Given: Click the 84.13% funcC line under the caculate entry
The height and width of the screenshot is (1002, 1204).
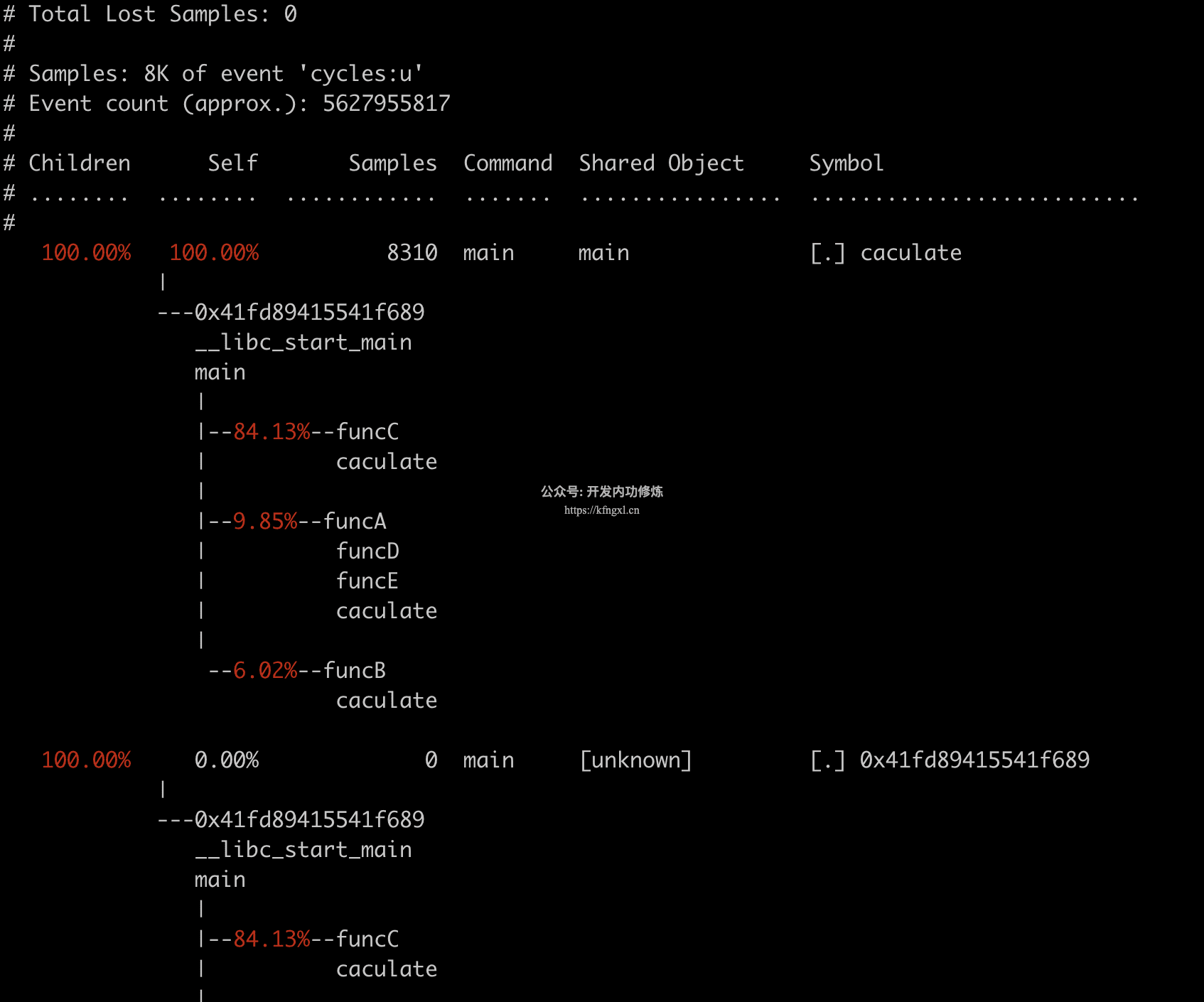Looking at the screenshot, I should [299, 431].
